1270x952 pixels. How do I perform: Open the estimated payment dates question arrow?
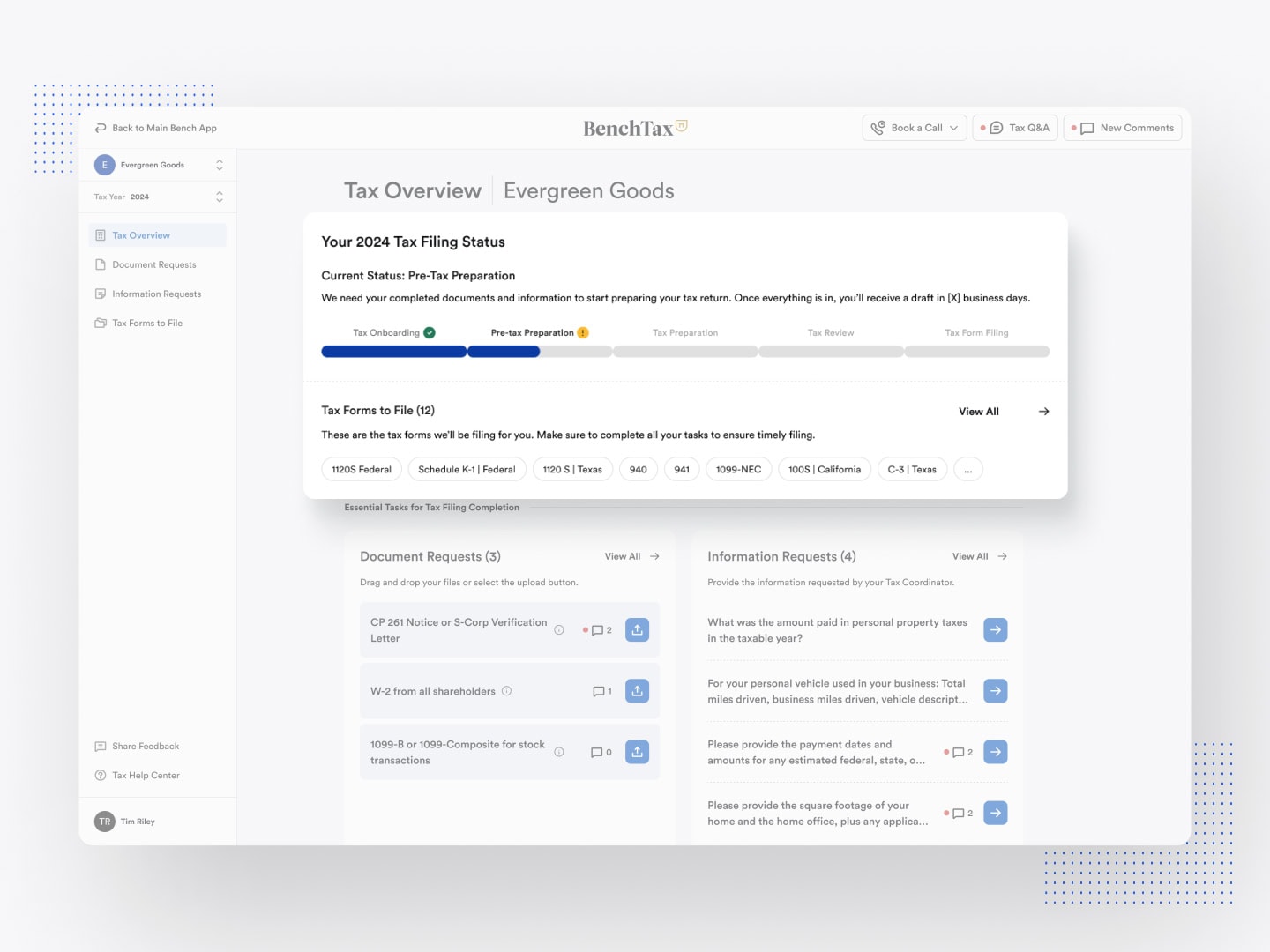(x=996, y=752)
